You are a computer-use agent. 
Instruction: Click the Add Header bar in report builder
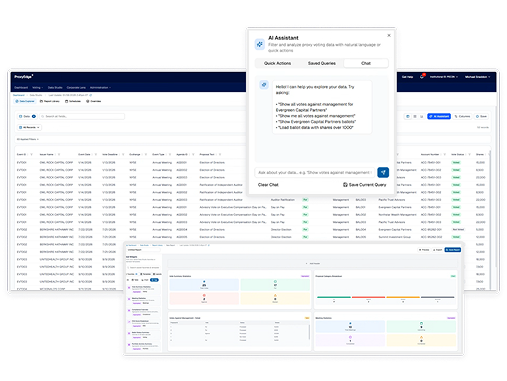click(x=312, y=264)
